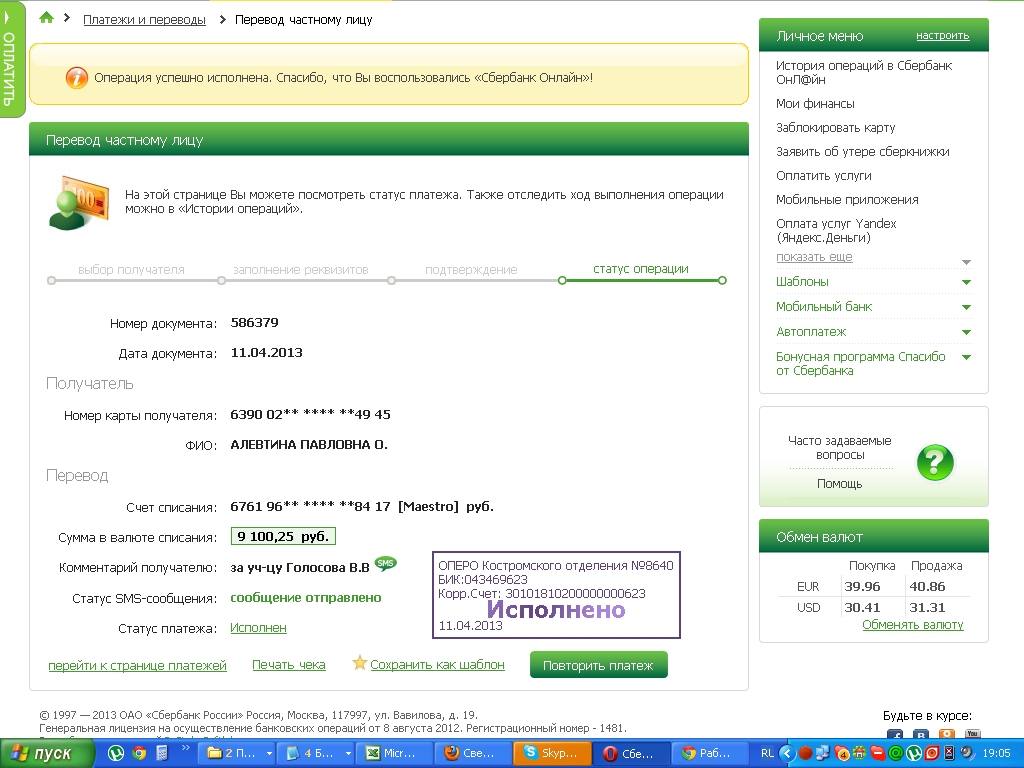Click Сохранить как шаблон link
The image size is (1024, 768).
tap(437, 665)
